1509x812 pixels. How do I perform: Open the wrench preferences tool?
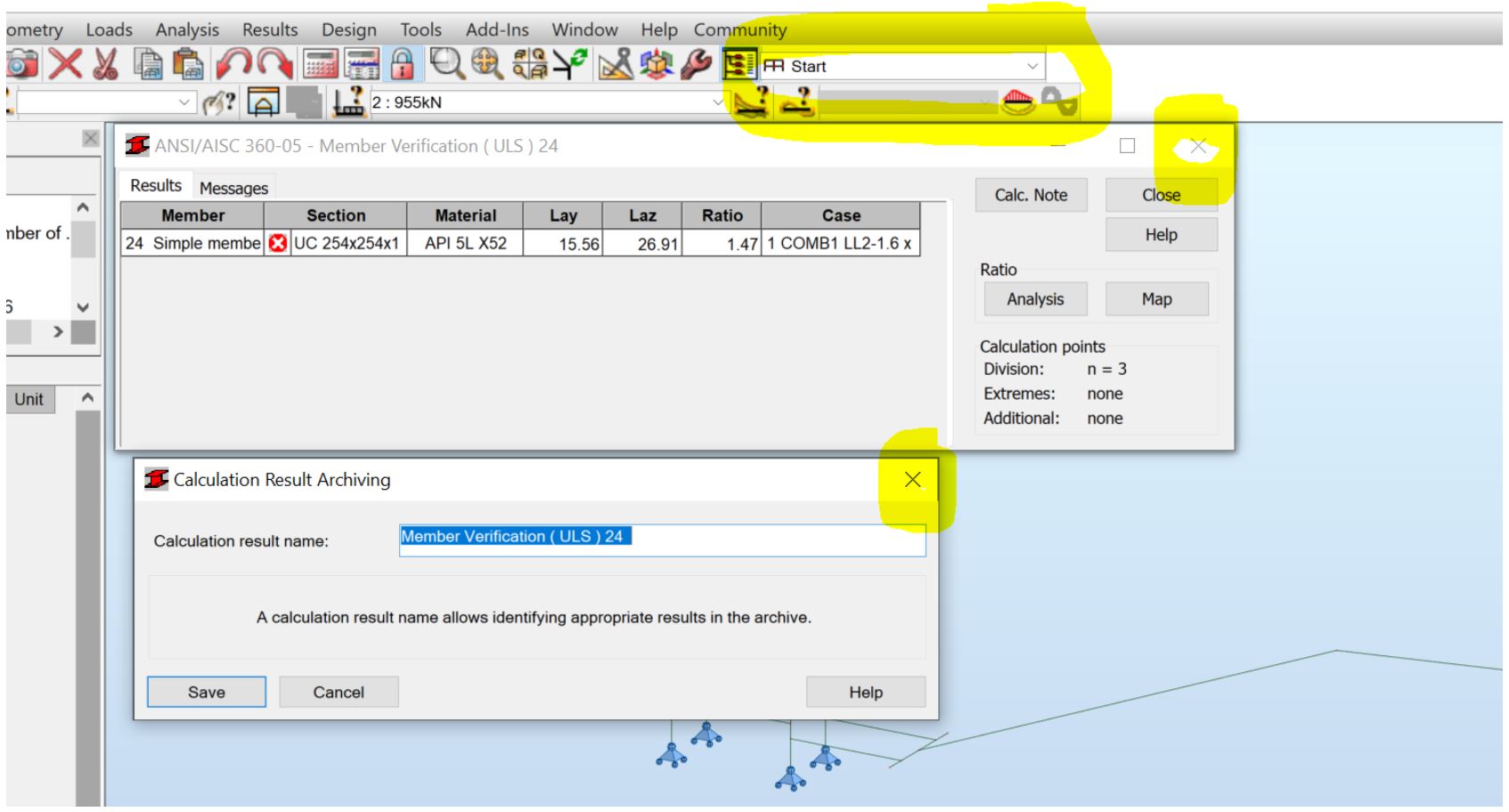coord(695,64)
